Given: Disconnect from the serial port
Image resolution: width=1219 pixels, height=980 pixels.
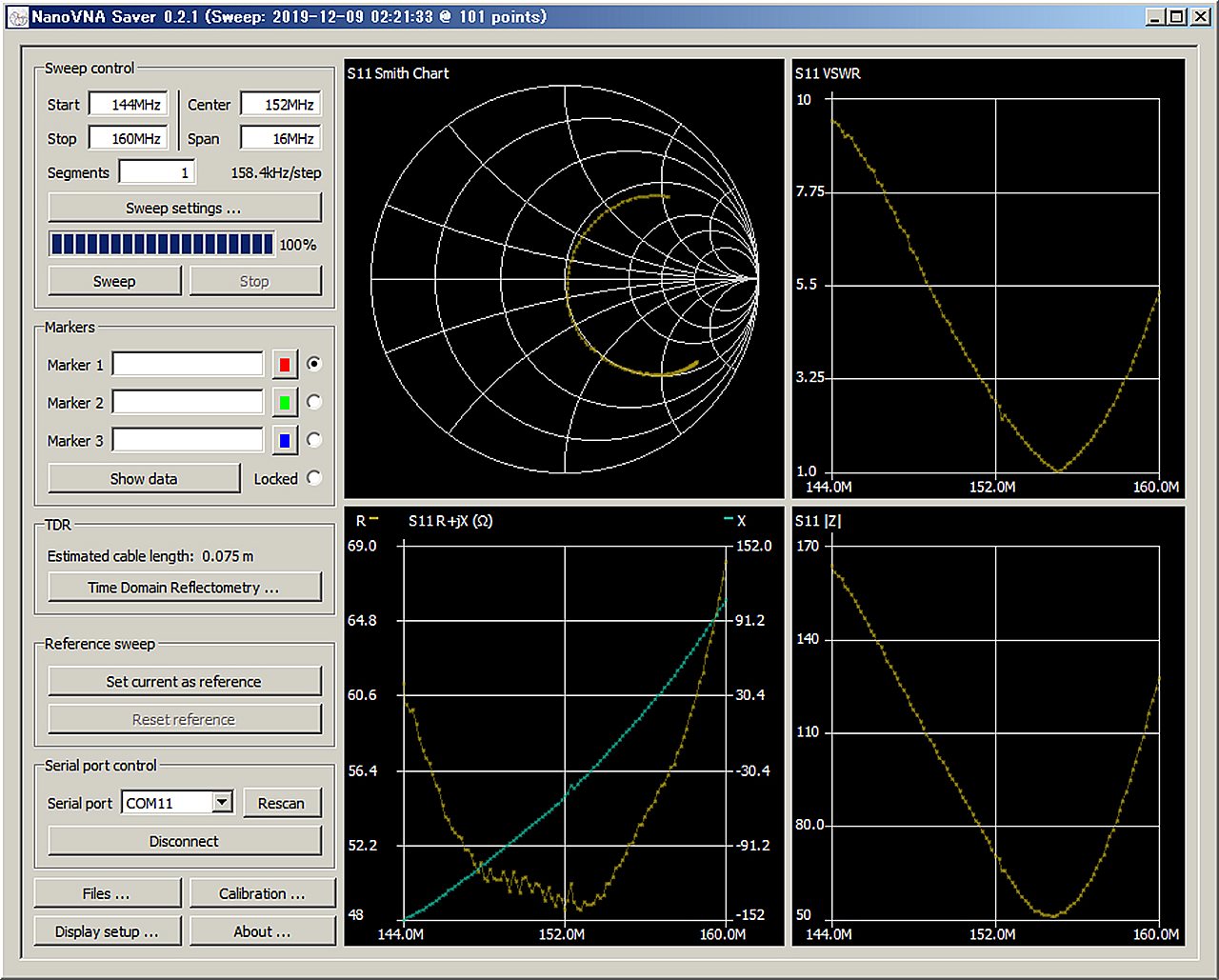Looking at the screenshot, I should point(185,841).
